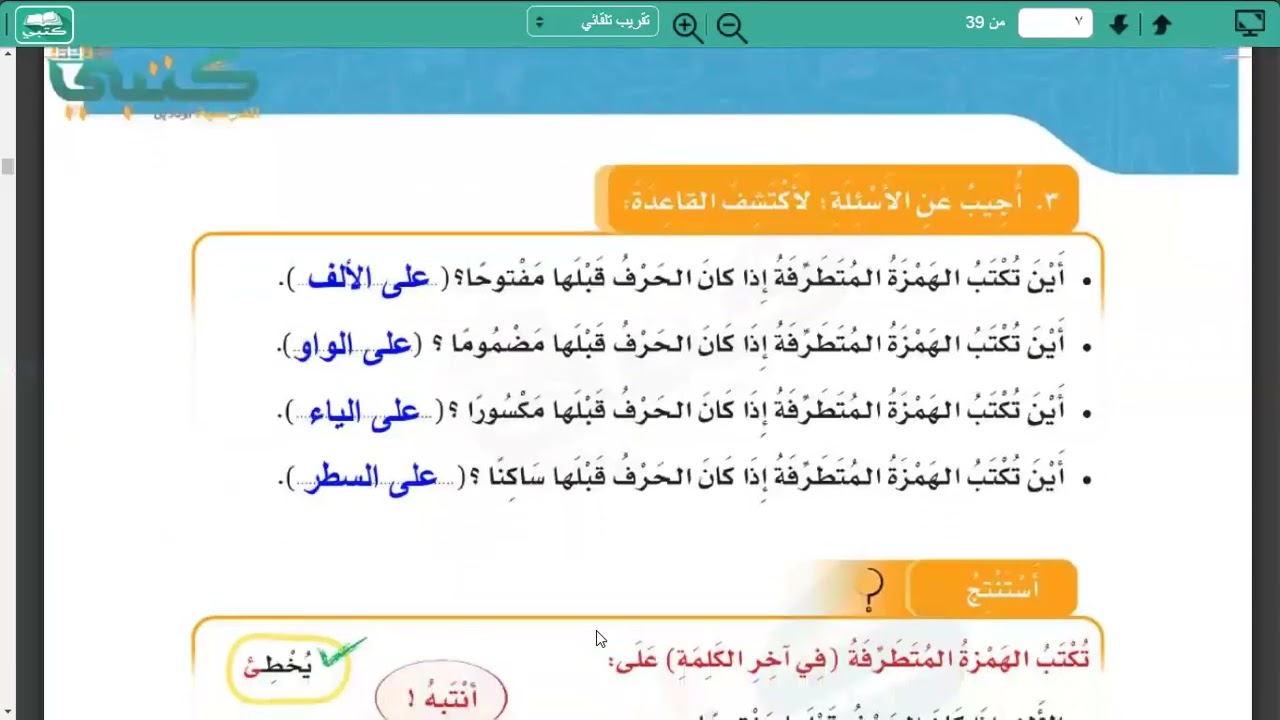The image size is (1280, 720).
Task: Click the question mark next to أستنتج
Action: [872, 590]
